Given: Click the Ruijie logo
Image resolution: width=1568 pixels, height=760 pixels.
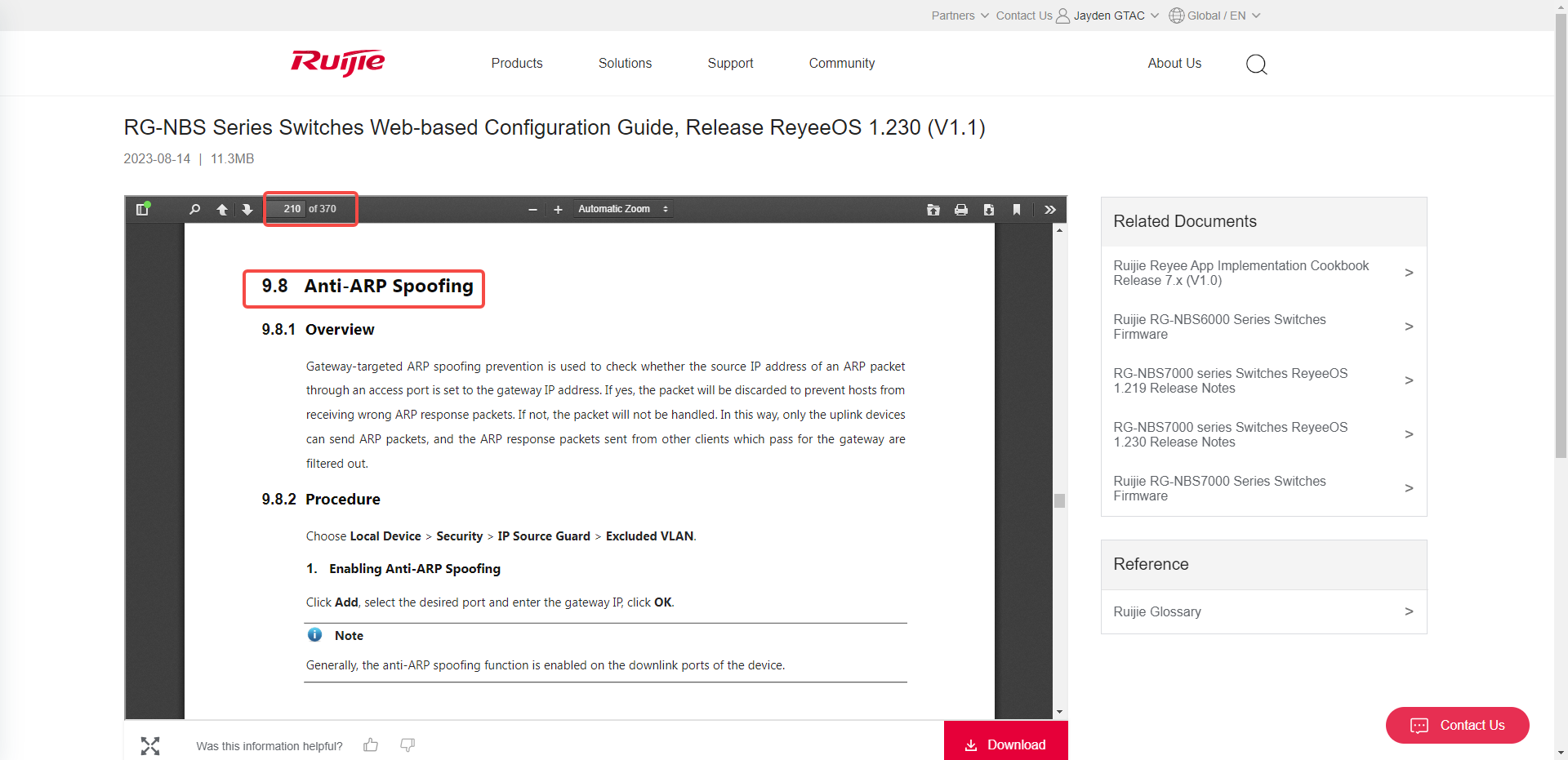Looking at the screenshot, I should [338, 63].
